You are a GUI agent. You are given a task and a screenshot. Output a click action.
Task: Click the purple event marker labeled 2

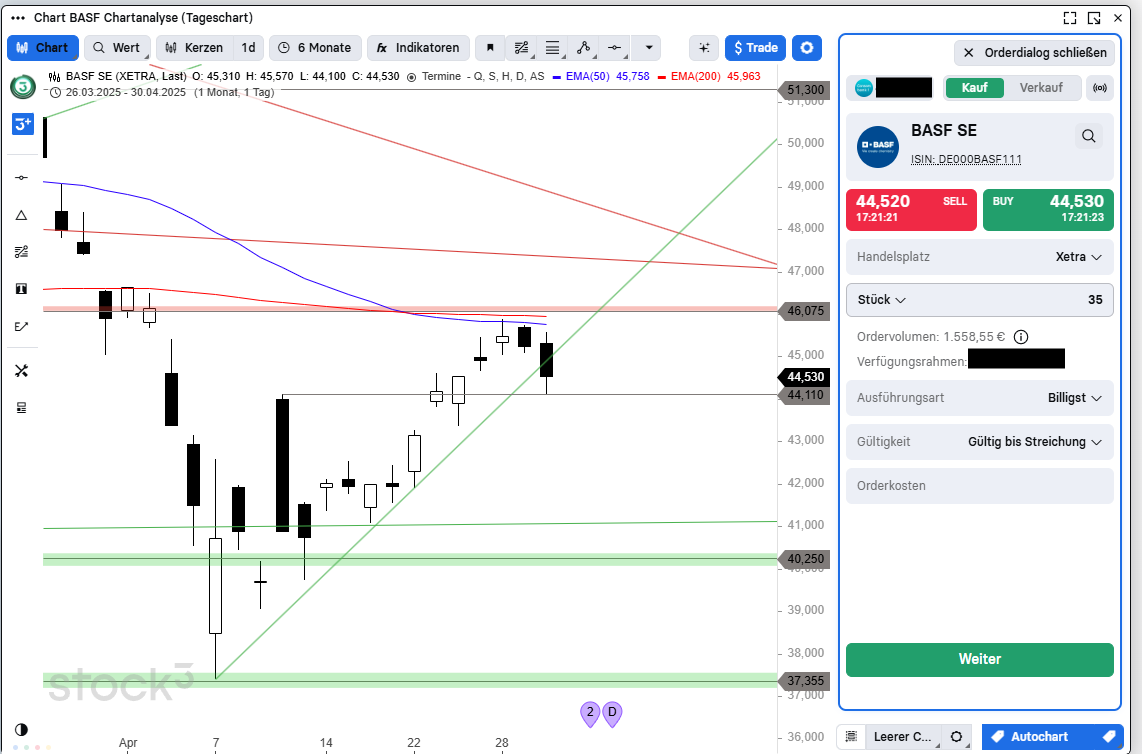coord(590,713)
